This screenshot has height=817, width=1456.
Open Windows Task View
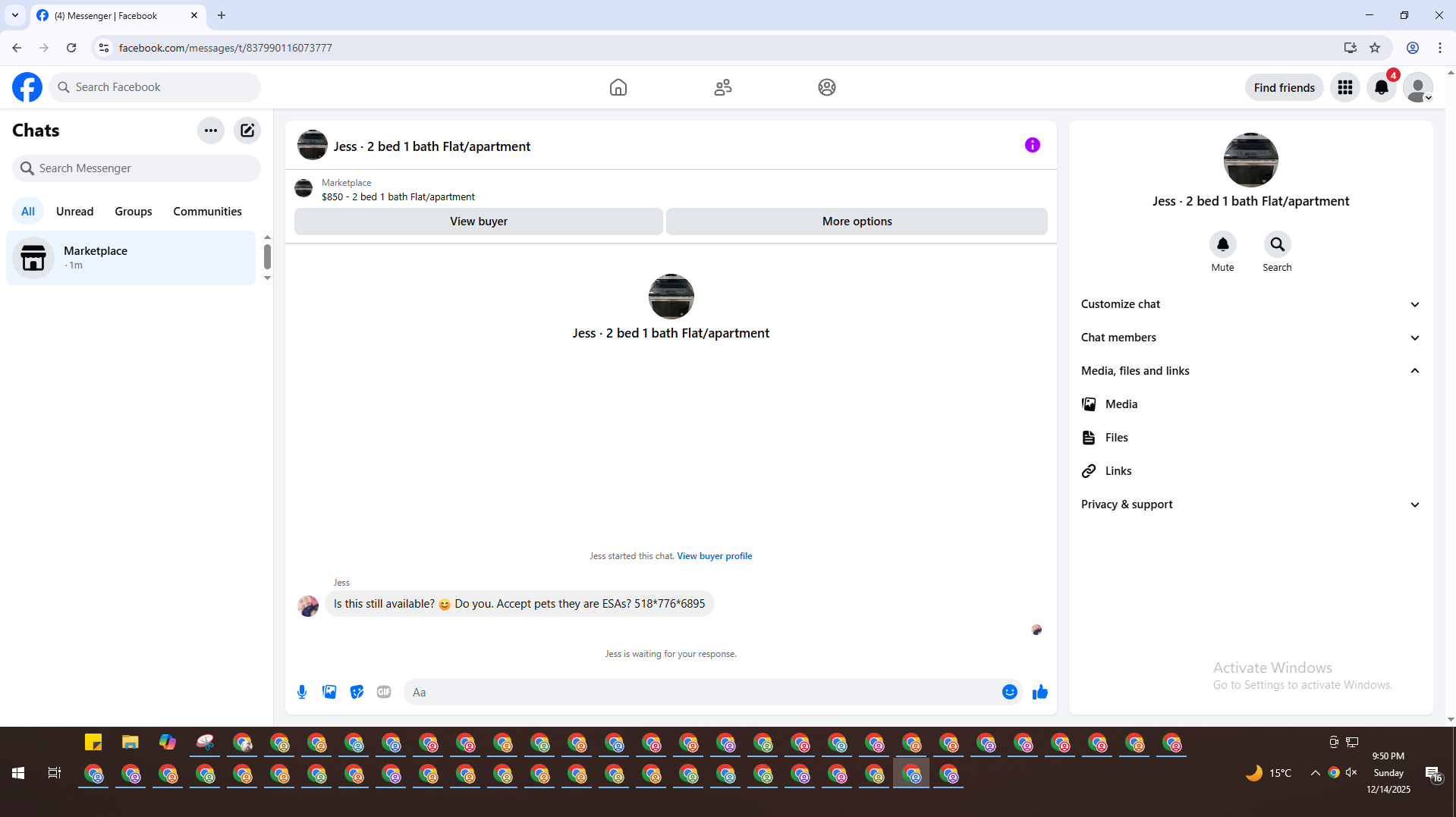[x=55, y=773]
